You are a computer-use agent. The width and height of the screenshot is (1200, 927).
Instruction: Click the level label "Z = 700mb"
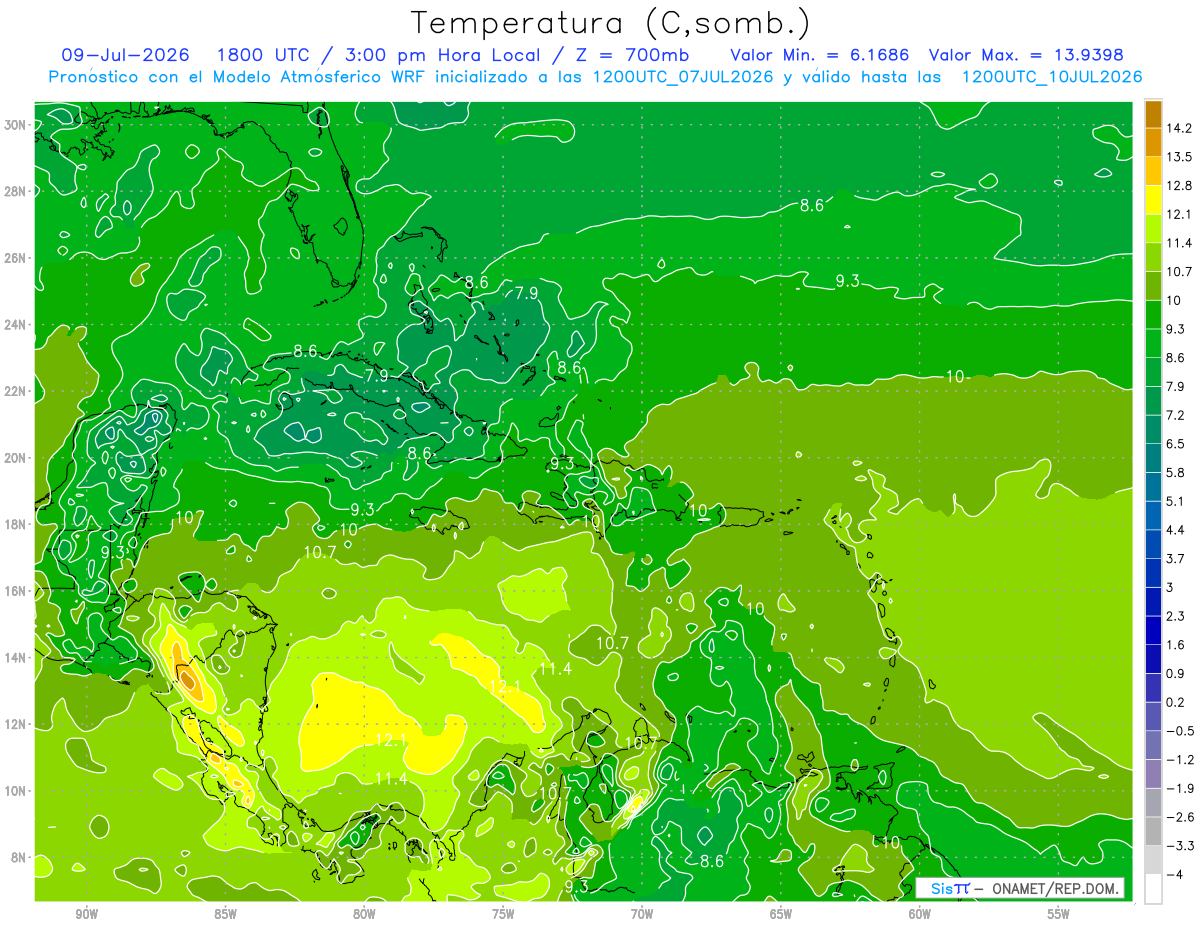634,55
